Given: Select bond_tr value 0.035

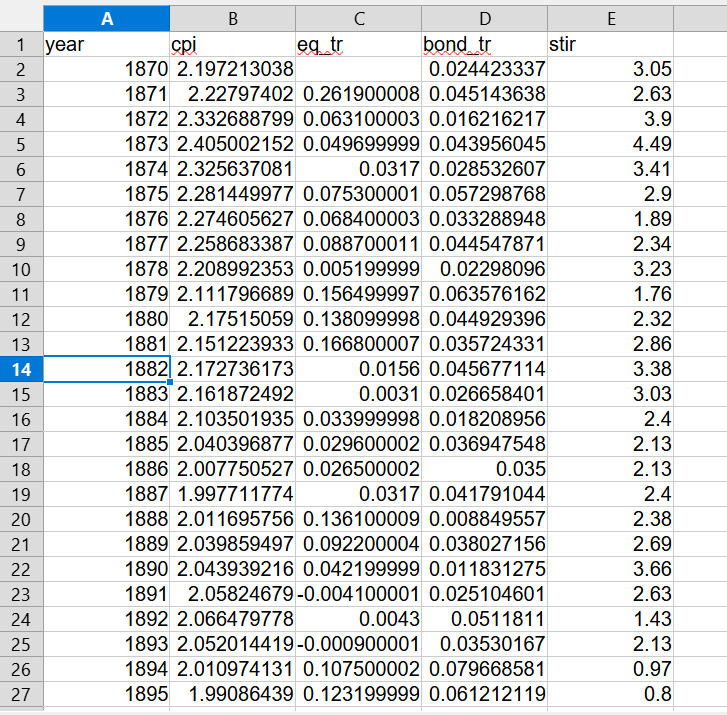Looking at the screenshot, I should [x=485, y=469].
